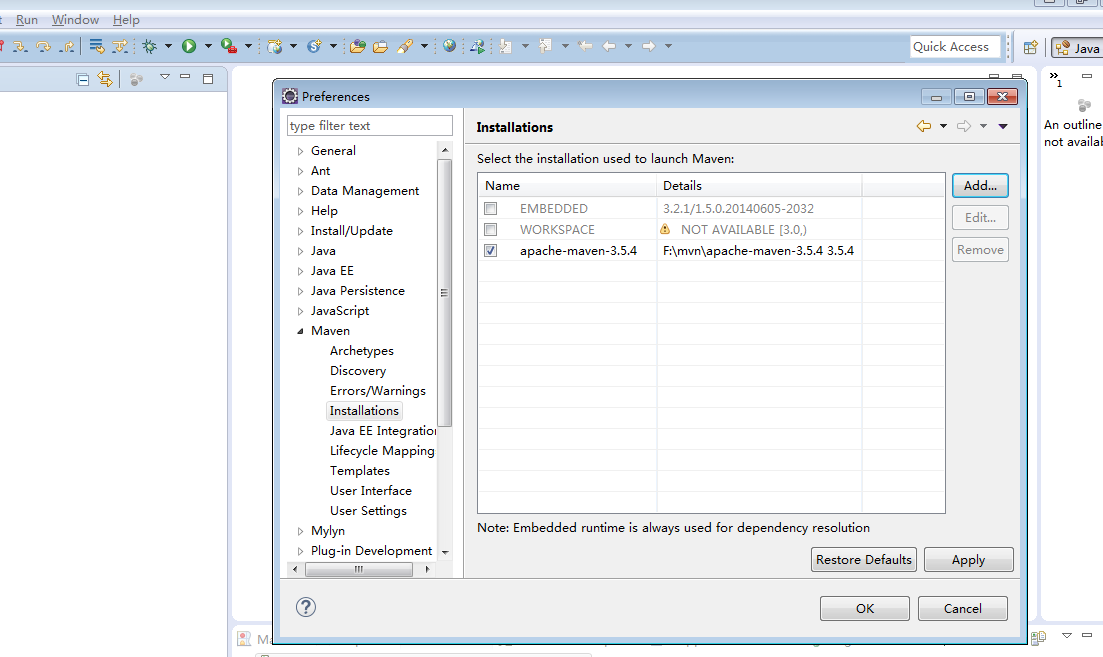Check the WORKSPACE installation checkbox

click(x=490, y=230)
